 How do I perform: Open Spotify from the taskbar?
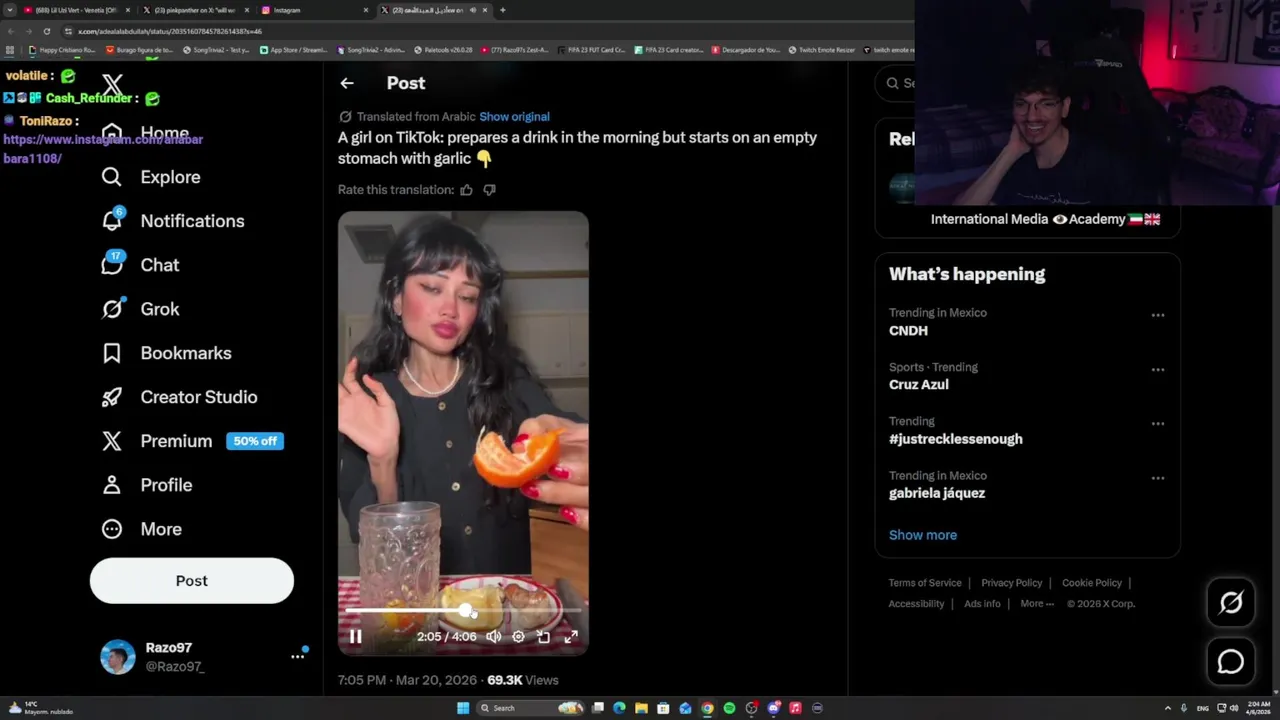729,708
